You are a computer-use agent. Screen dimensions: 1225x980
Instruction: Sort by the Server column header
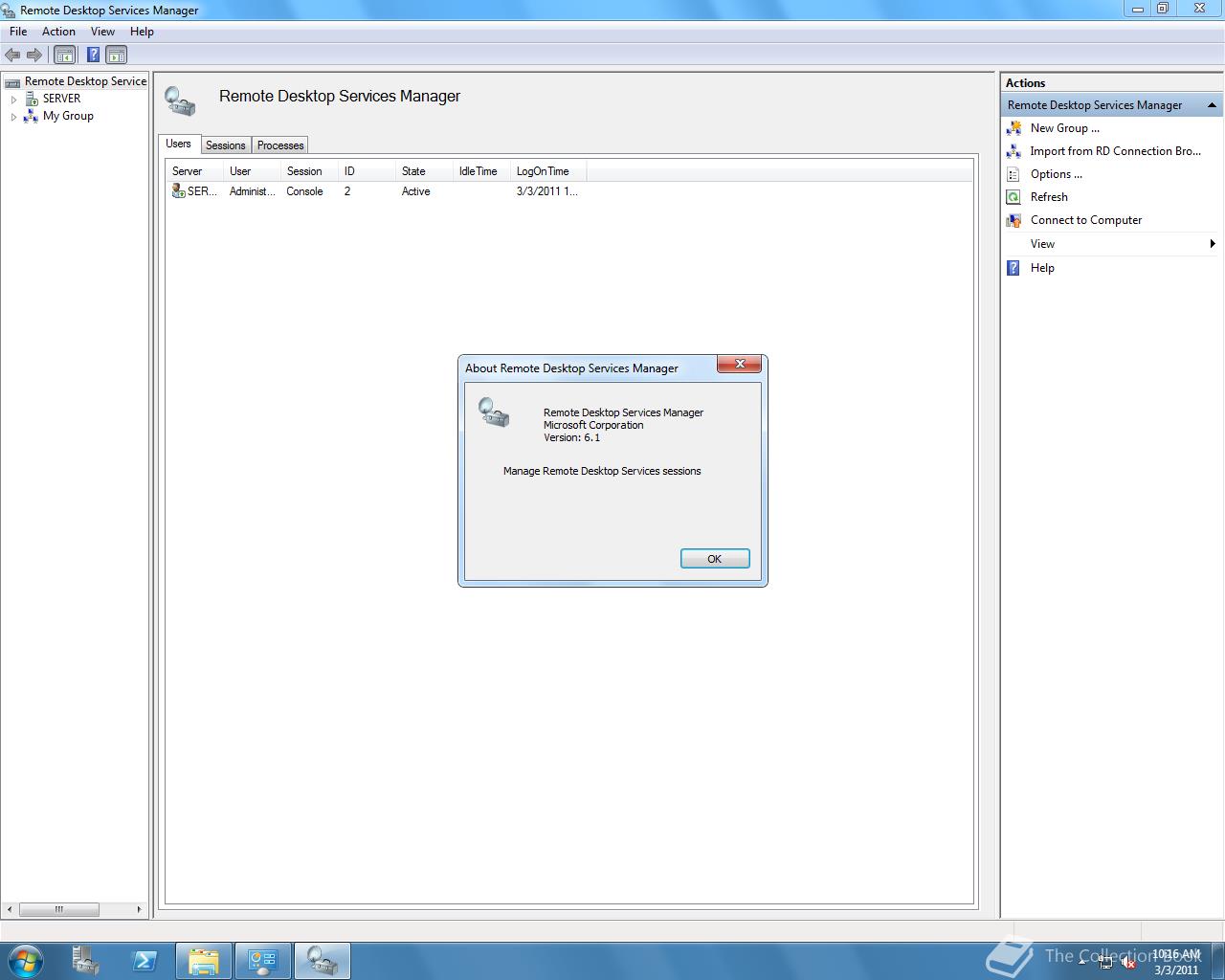coord(194,171)
